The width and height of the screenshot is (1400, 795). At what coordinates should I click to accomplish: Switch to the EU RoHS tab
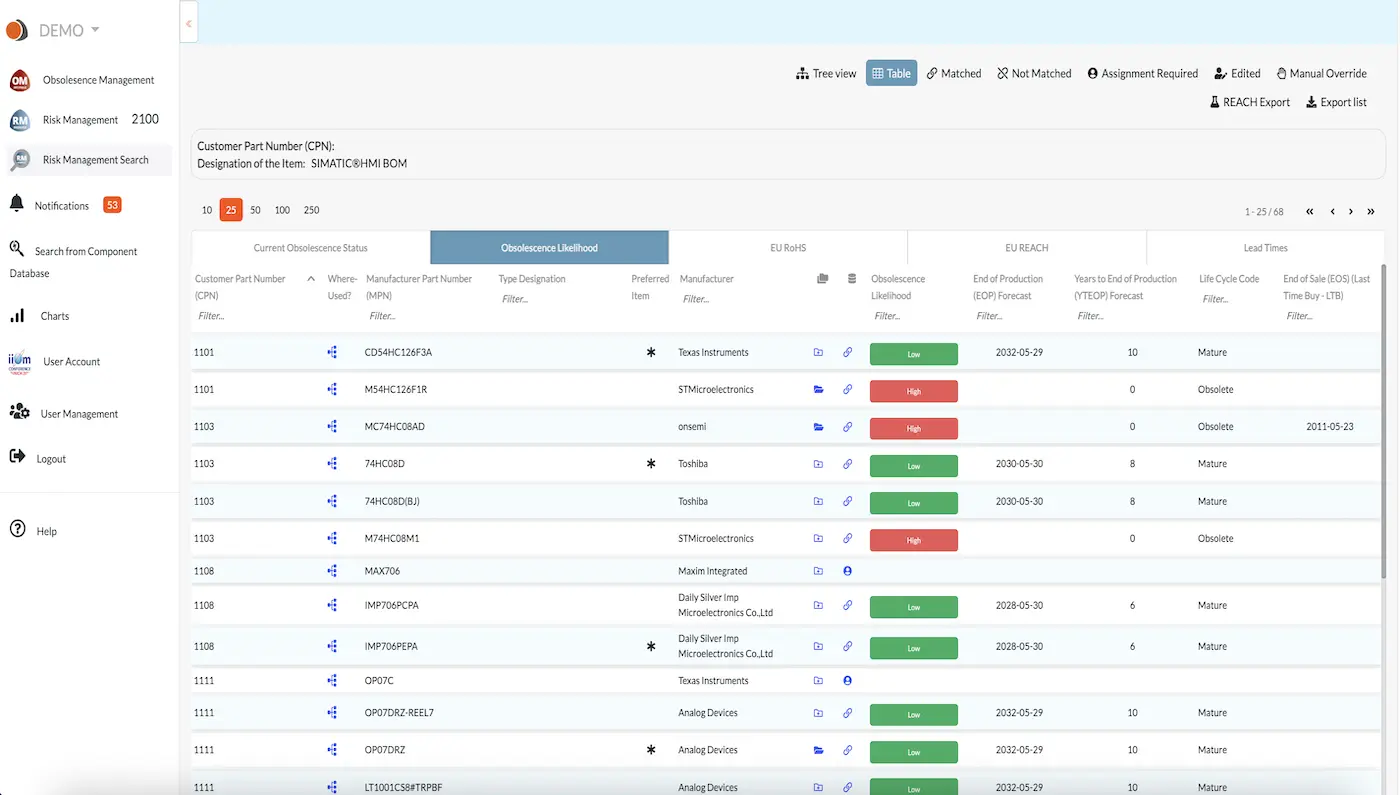(786, 247)
